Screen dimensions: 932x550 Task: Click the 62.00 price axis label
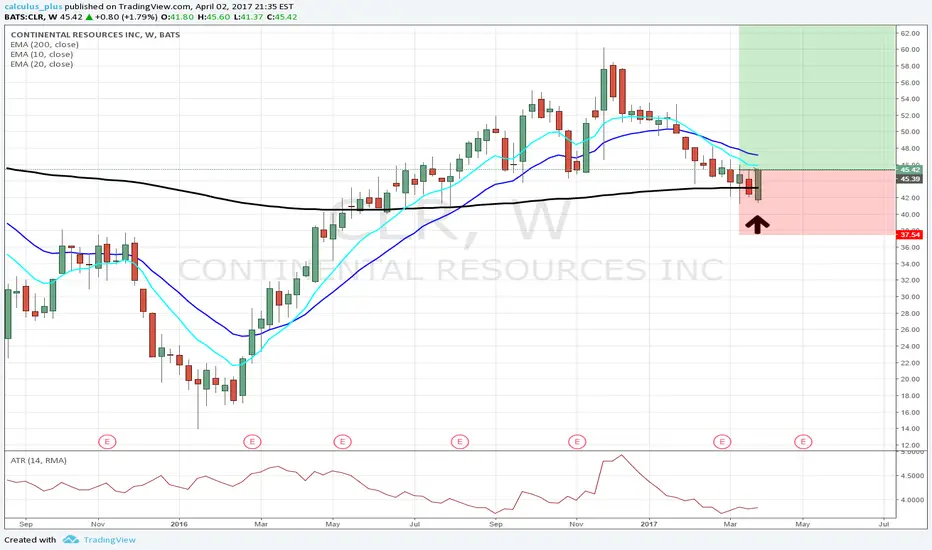[x=910, y=33]
